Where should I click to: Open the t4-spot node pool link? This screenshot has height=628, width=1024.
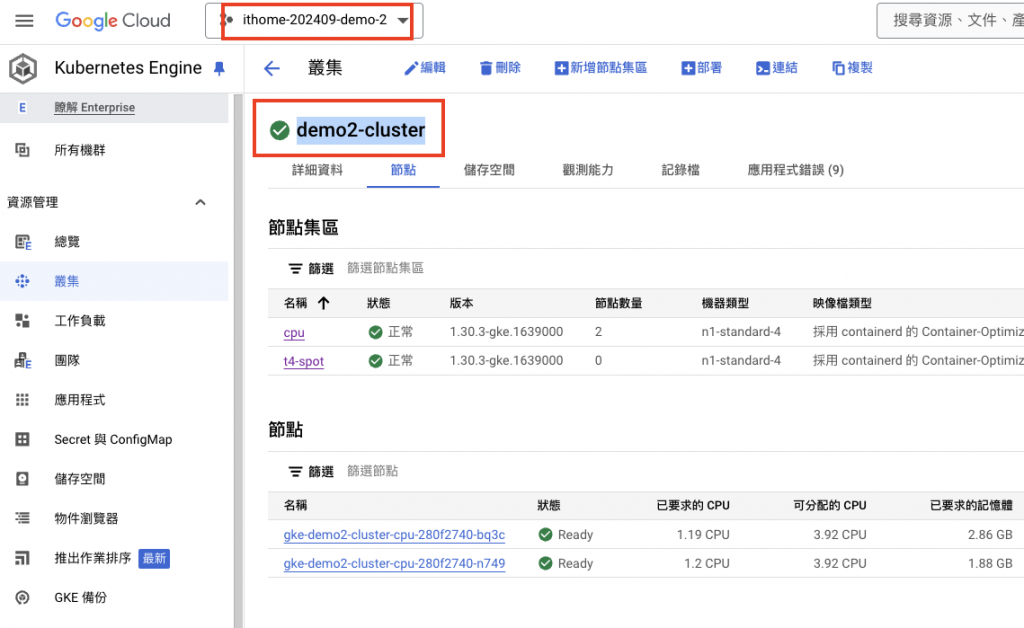click(x=304, y=361)
